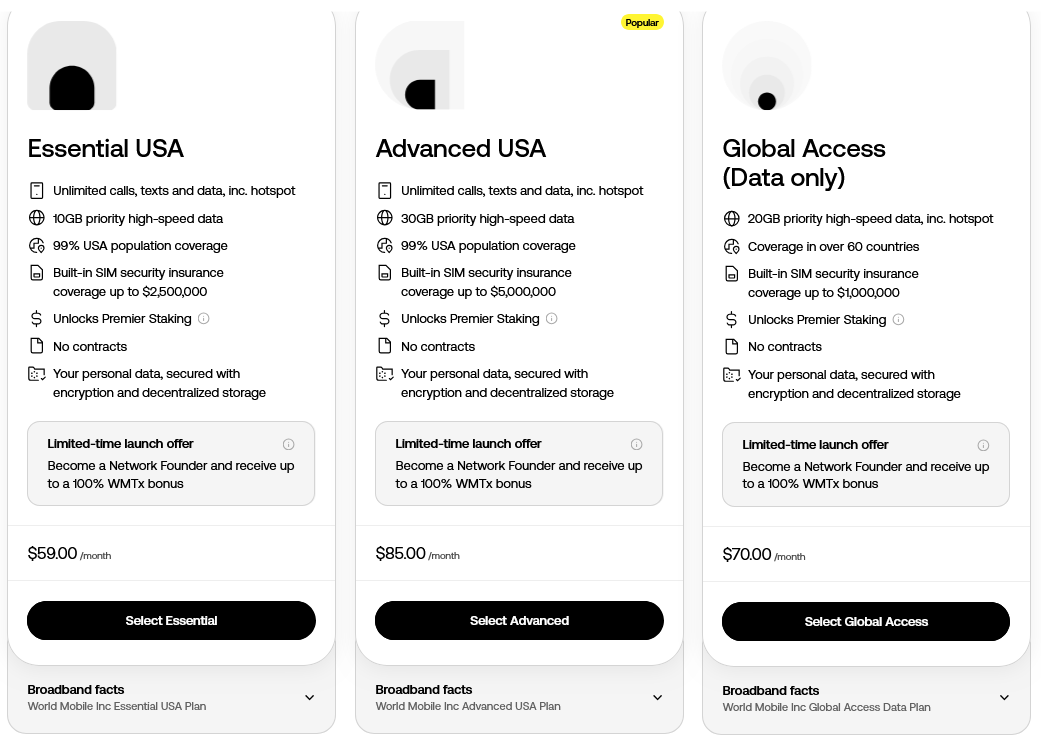Click SIM card icon in Global Access features
The width and height of the screenshot is (1041, 746).
[732, 273]
